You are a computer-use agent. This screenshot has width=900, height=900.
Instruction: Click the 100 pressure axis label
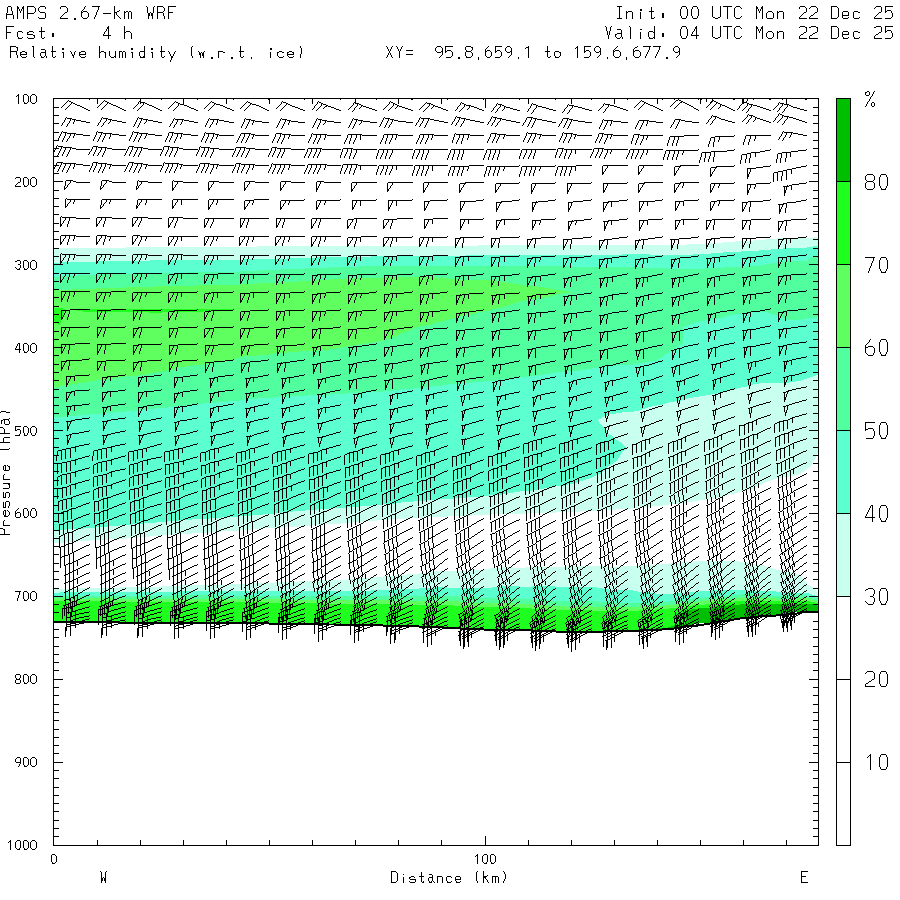[x=26, y=99]
